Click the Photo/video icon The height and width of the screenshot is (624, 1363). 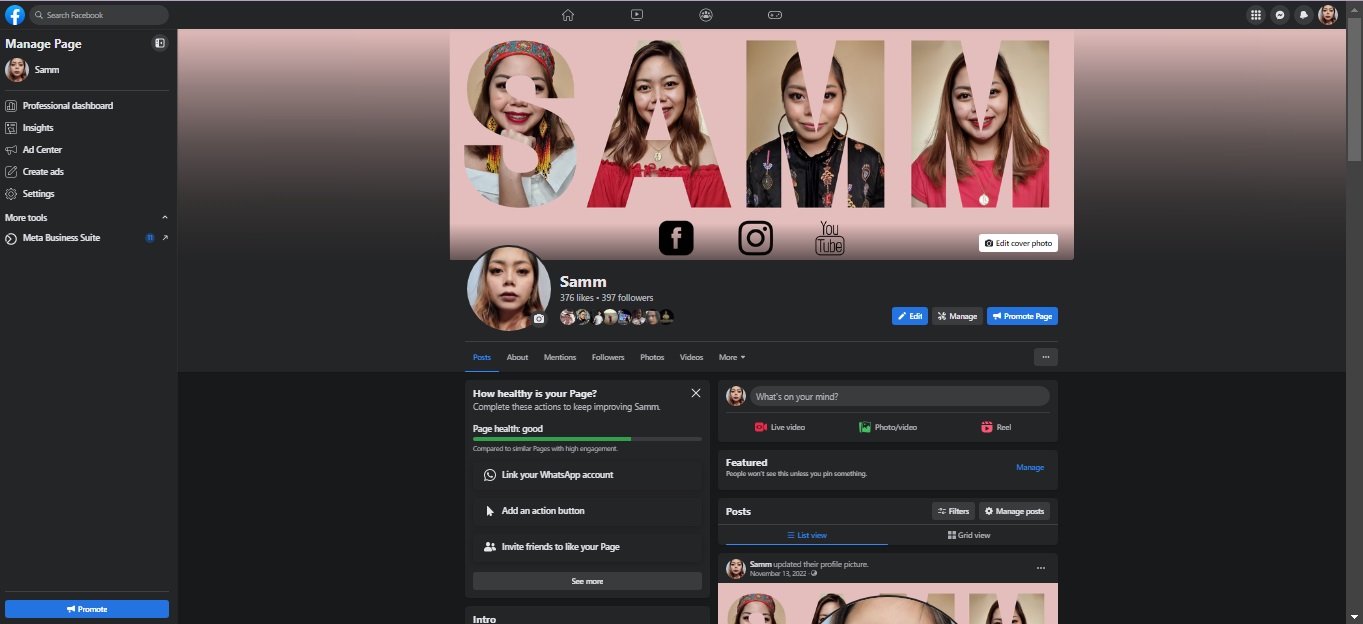point(865,427)
